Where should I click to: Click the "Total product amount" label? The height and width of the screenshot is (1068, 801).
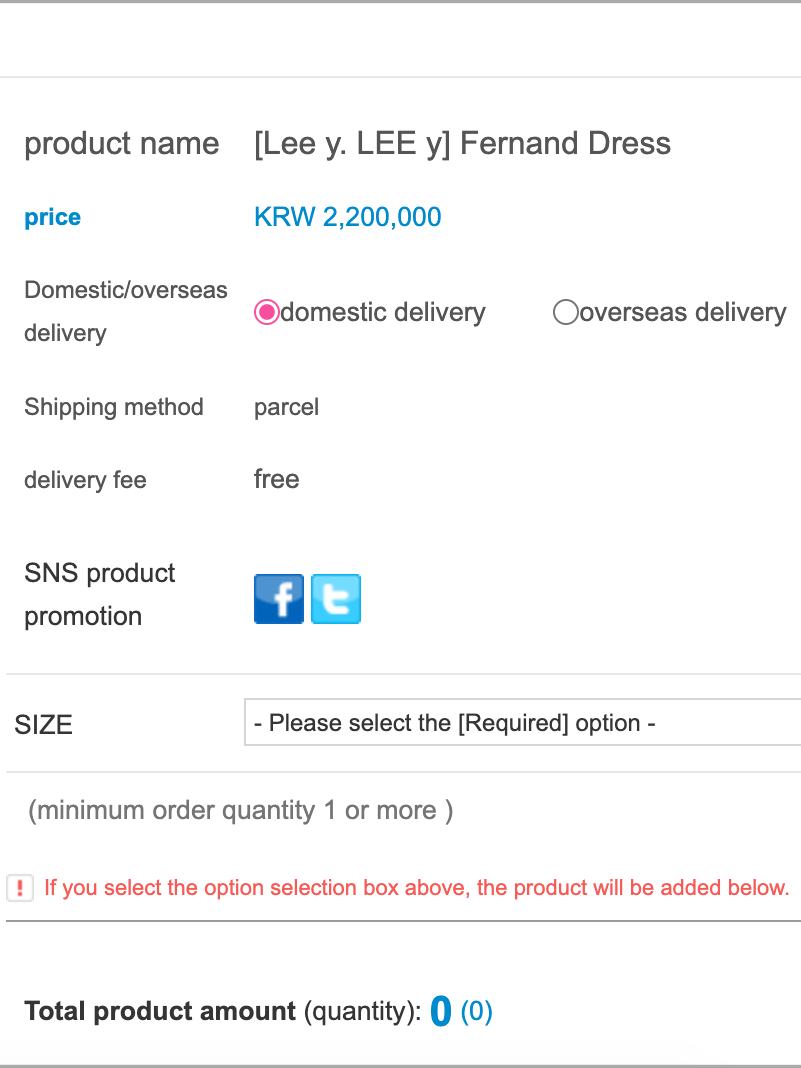point(160,1011)
